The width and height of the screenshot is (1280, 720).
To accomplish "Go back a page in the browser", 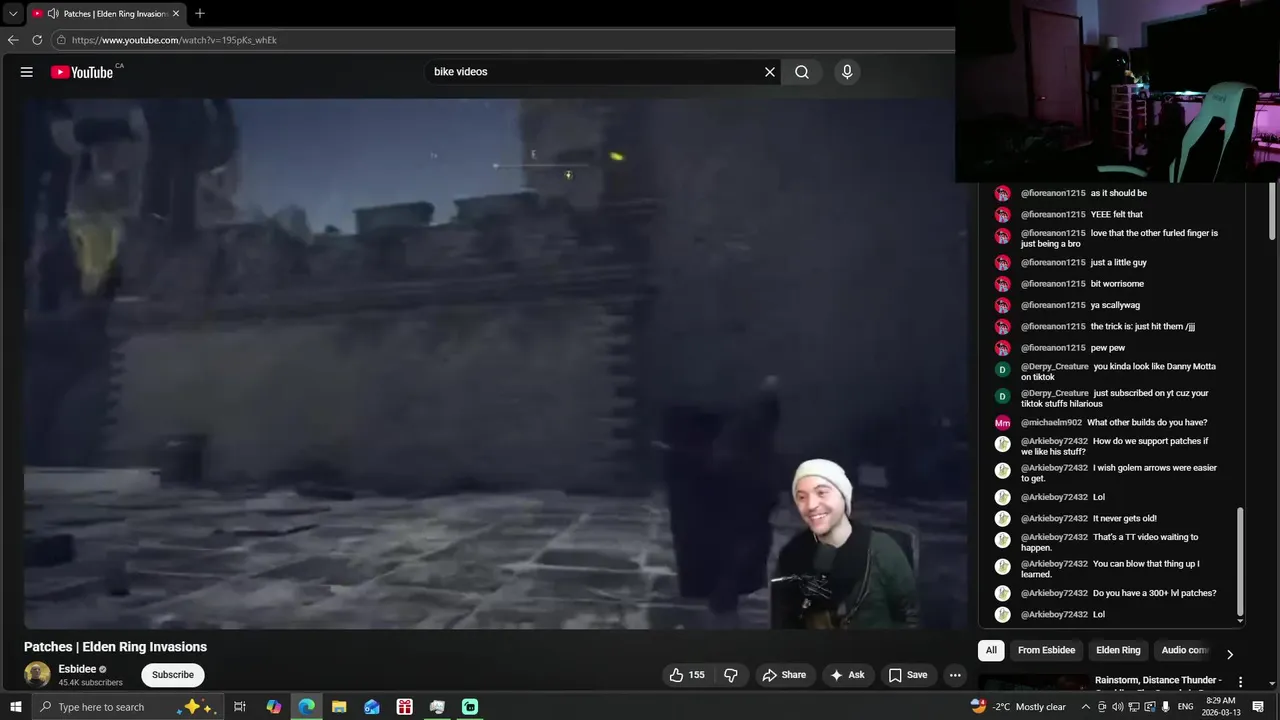I will (13, 40).
